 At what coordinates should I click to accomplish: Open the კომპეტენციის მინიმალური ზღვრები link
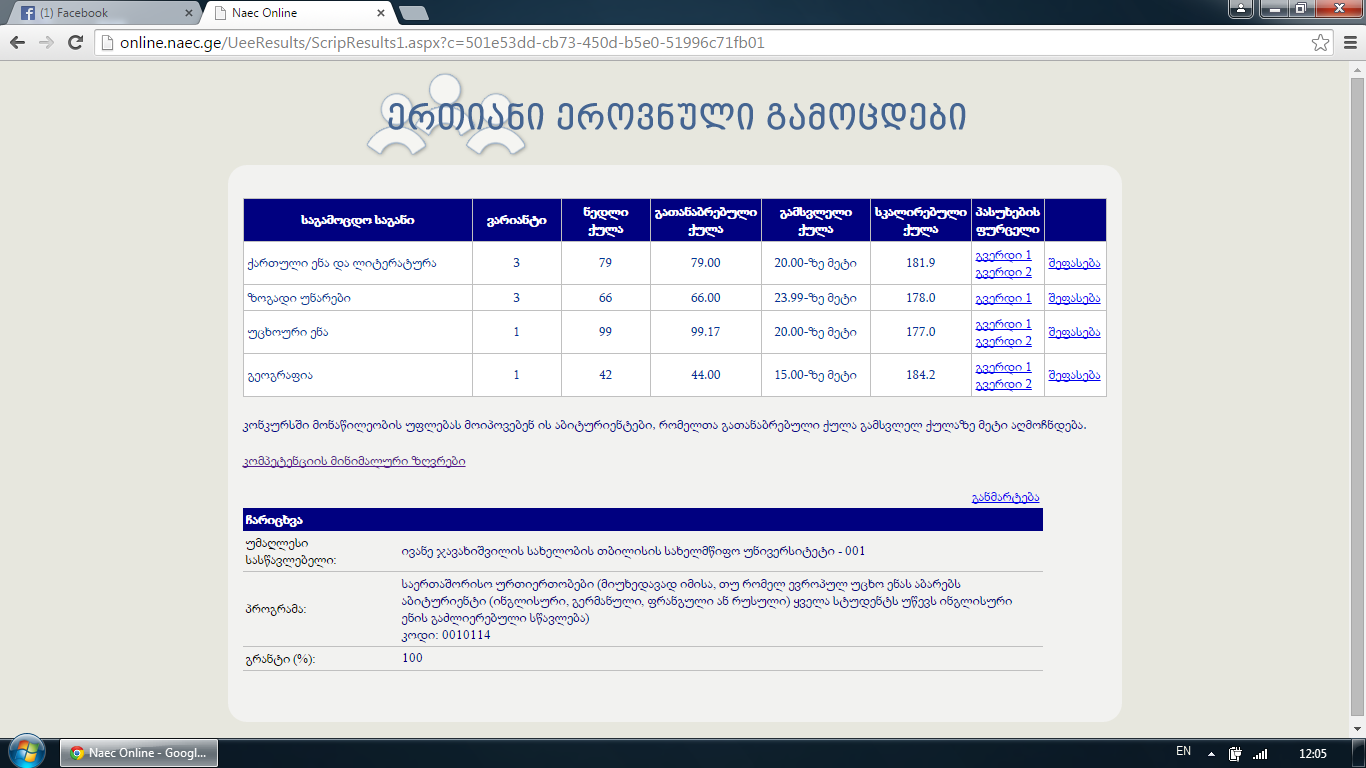(354, 461)
